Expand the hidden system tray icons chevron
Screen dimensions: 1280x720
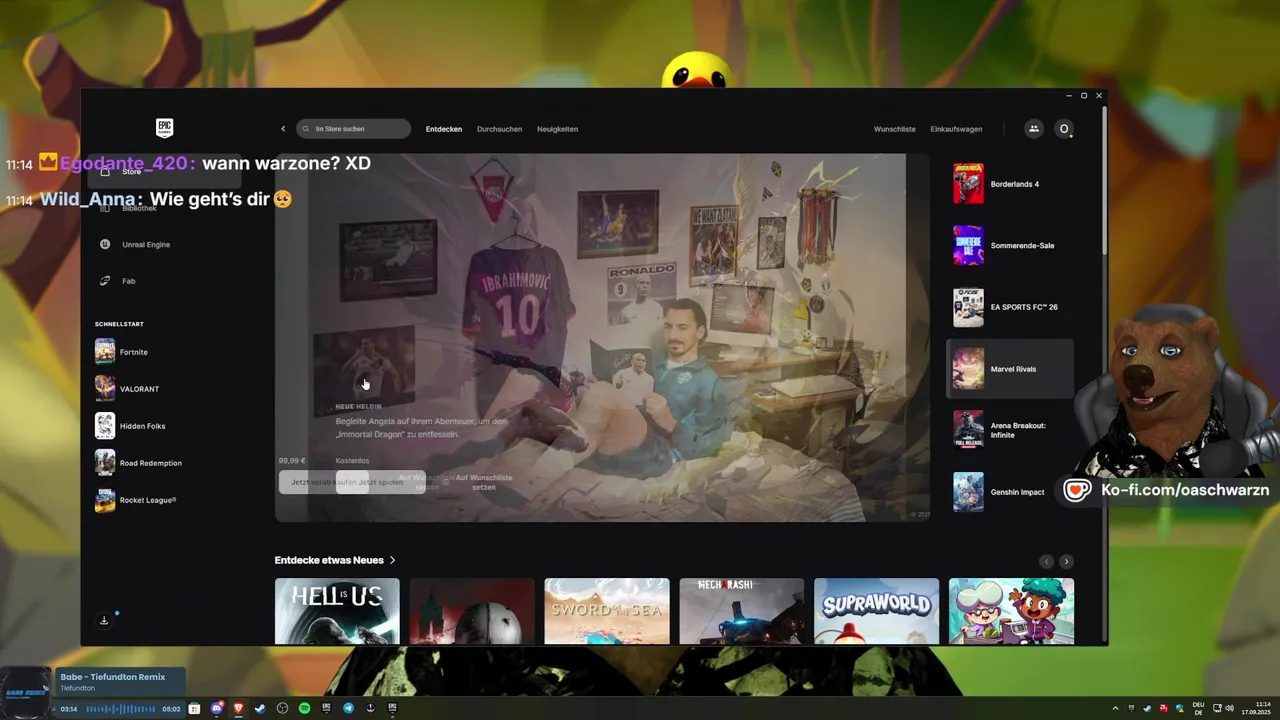[1116, 709]
